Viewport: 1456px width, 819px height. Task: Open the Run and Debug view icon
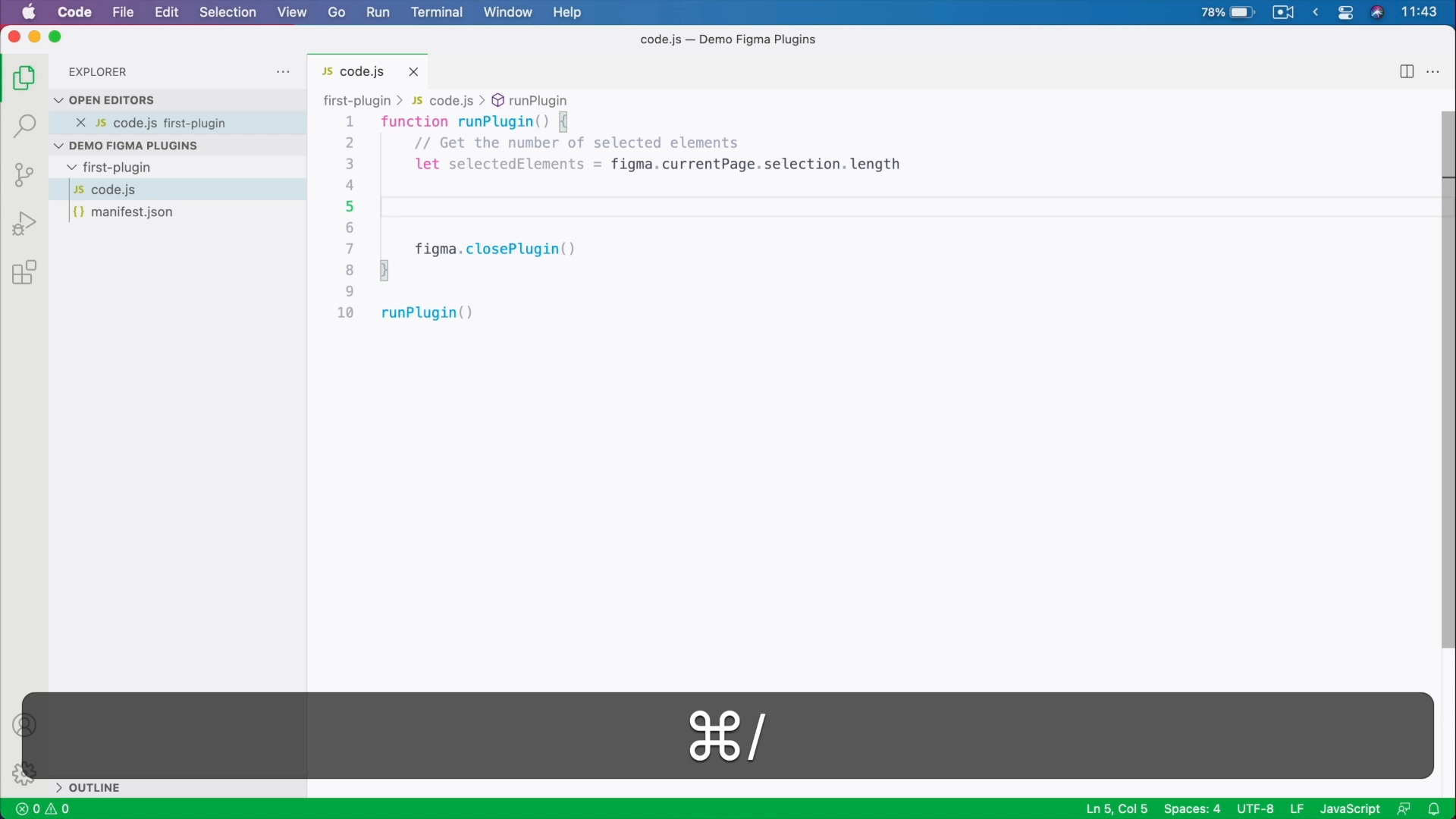(24, 224)
